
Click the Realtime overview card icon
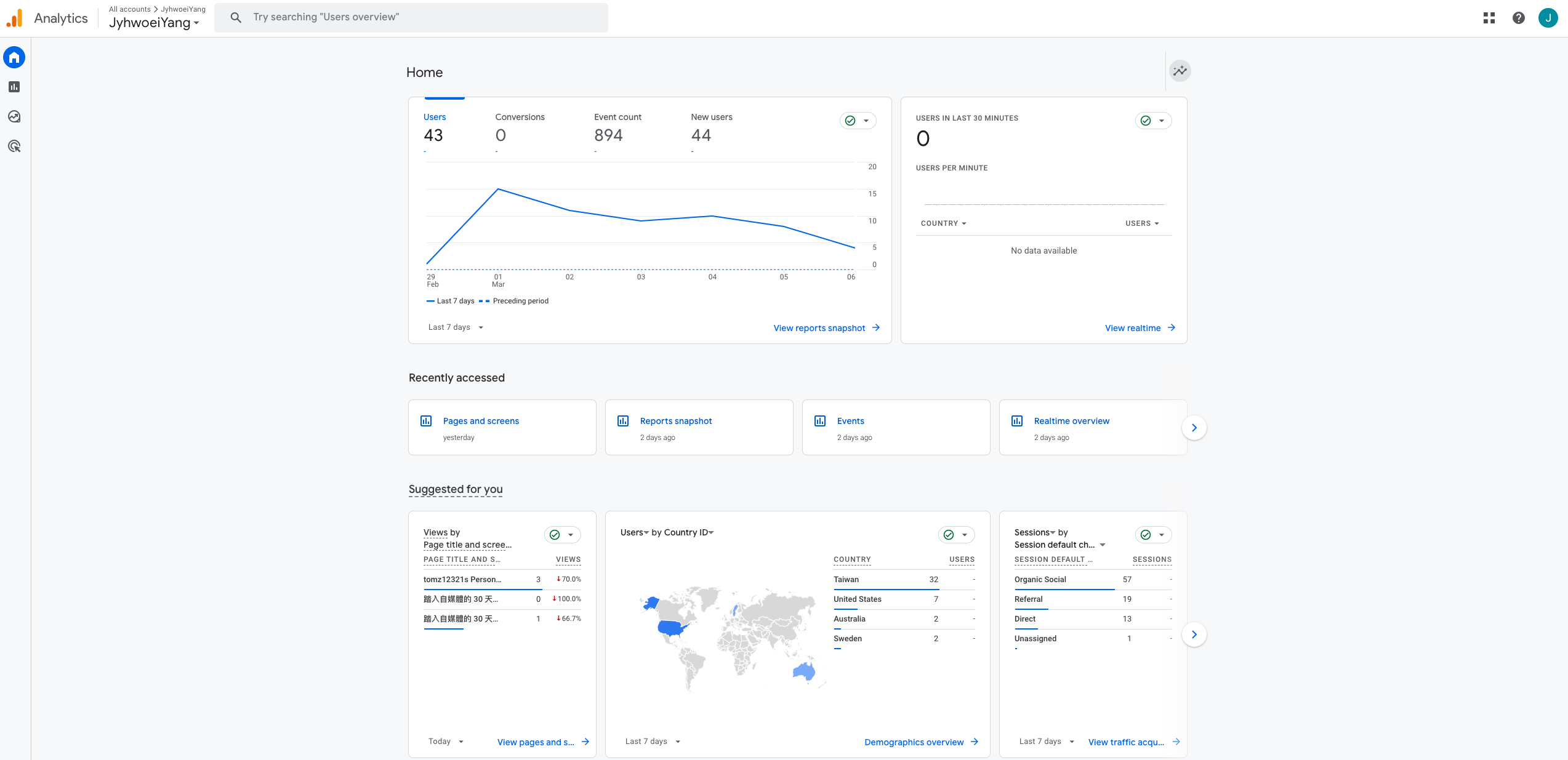pyautogui.click(x=1017, y=421)
